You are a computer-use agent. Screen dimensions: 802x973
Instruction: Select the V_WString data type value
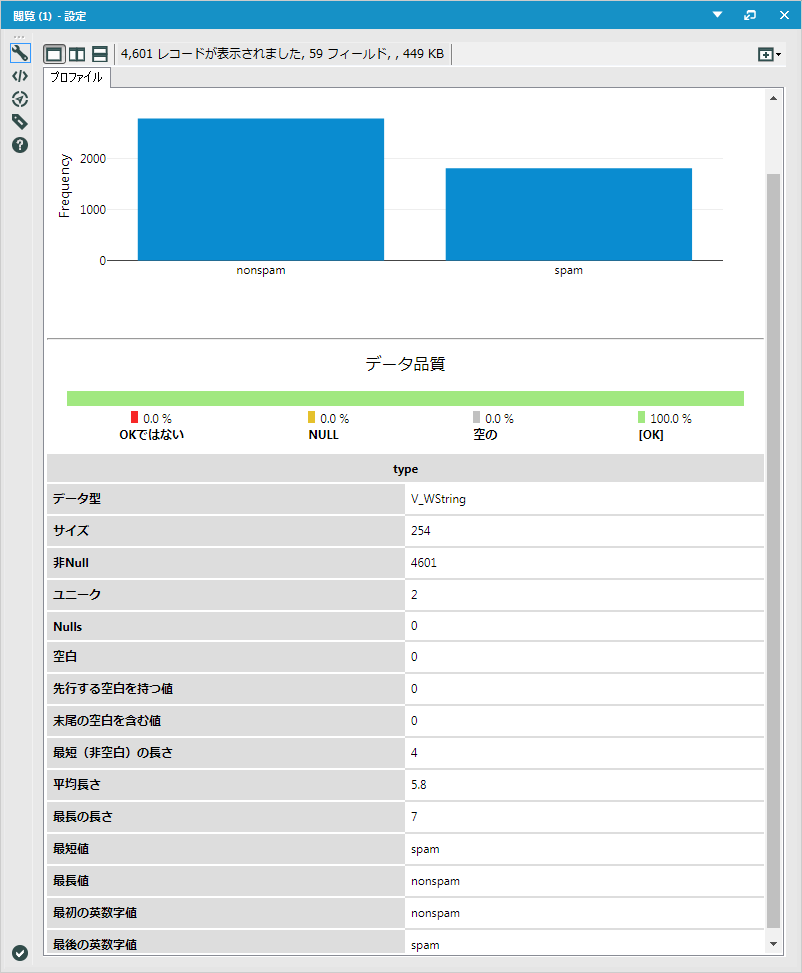tap(438, 499)
